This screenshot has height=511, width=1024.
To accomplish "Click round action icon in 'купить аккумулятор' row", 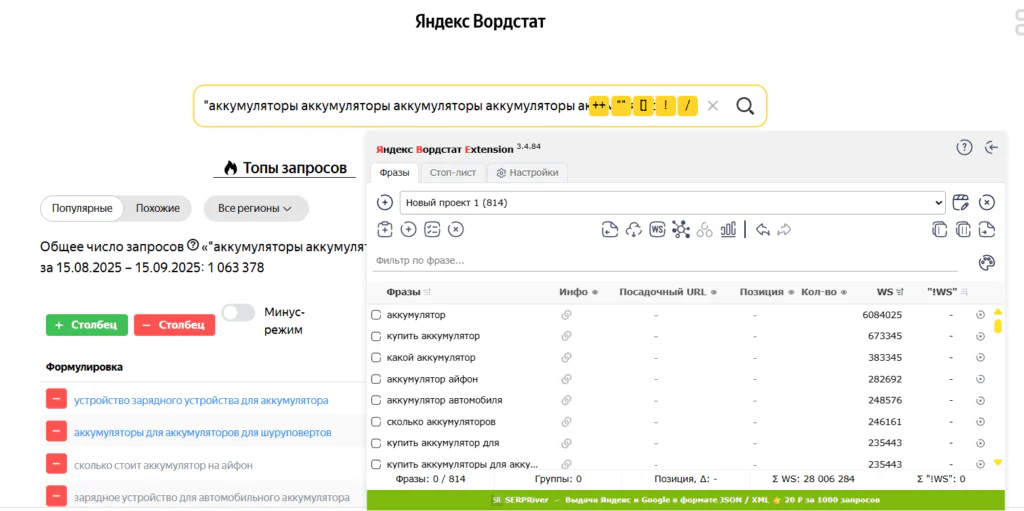I will (980, 337).
